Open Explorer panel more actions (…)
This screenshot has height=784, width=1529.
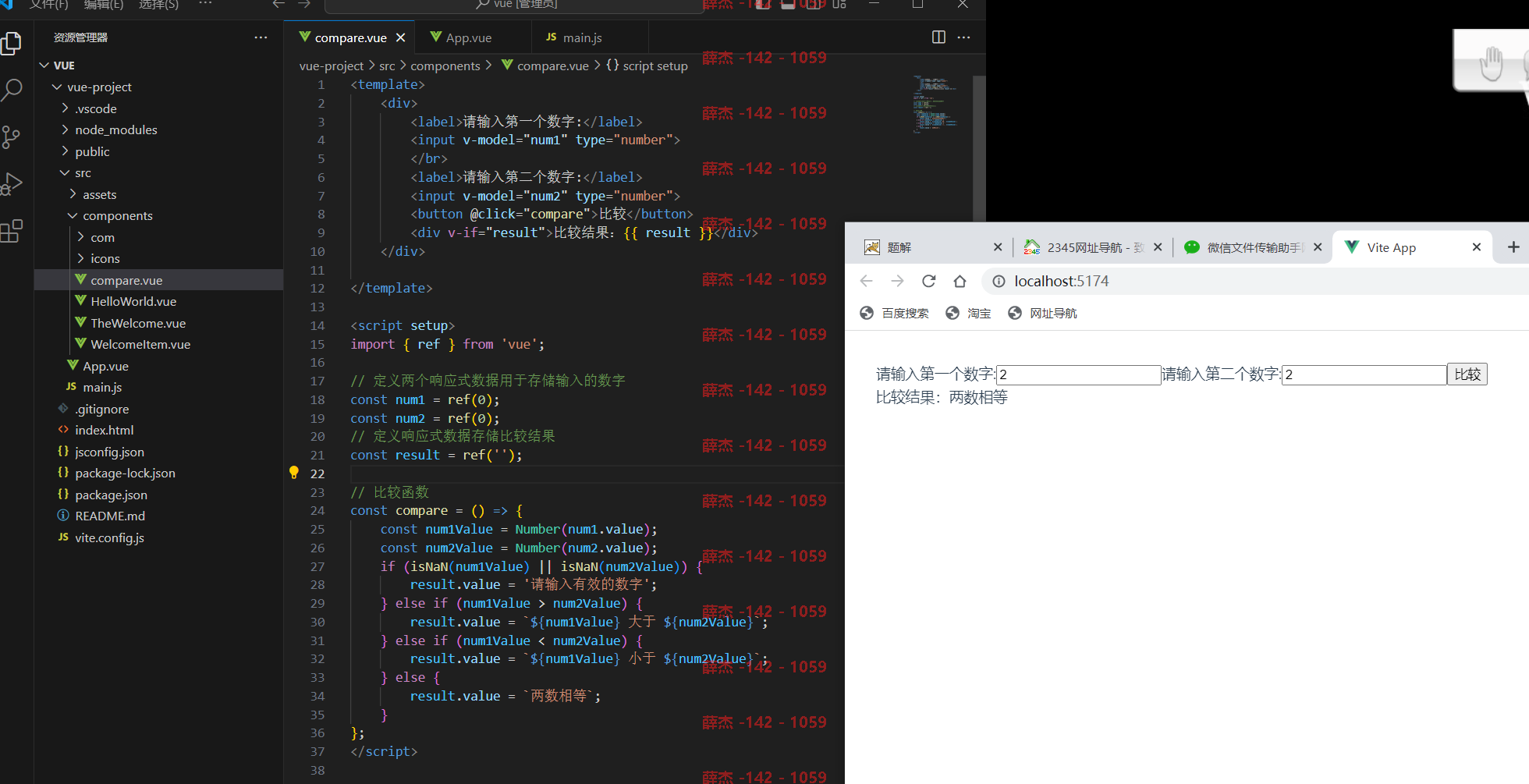pos(261,37)
